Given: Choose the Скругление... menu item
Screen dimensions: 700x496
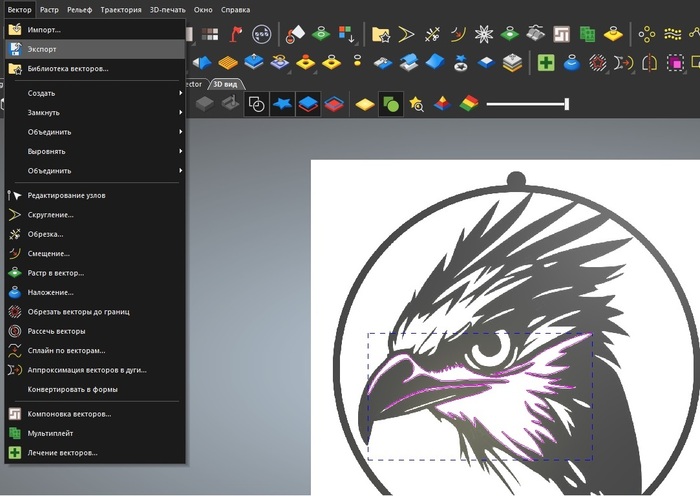Looking at the screenshot, I should click(95, 215).
